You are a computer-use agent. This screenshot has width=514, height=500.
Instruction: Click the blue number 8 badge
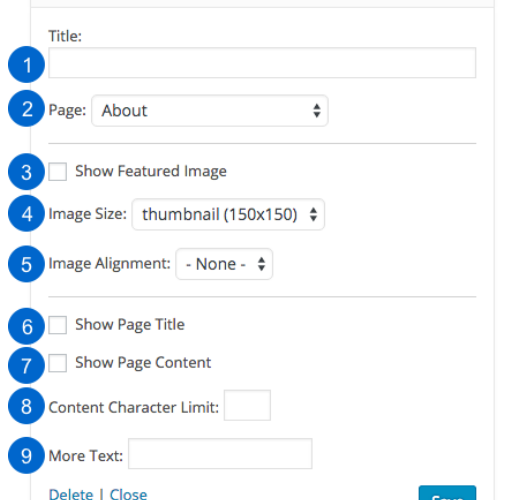click(26, 406)
